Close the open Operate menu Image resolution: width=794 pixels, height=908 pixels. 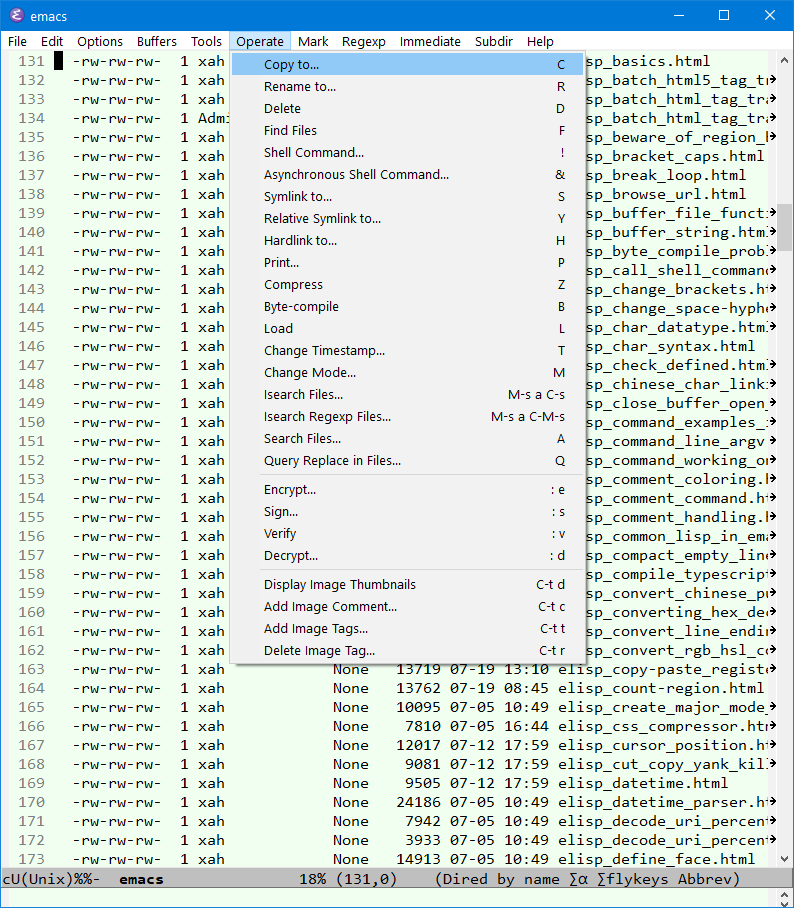pos(259,42)
